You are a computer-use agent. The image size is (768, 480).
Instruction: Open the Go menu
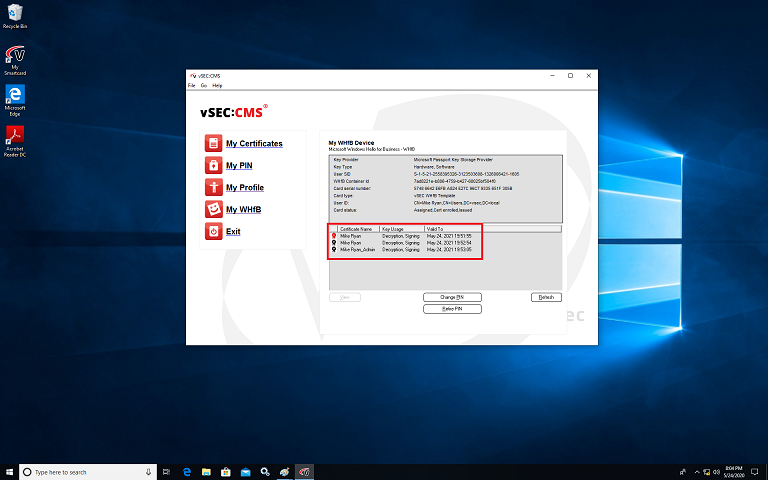pyautogui.click(x=203, y=86)
